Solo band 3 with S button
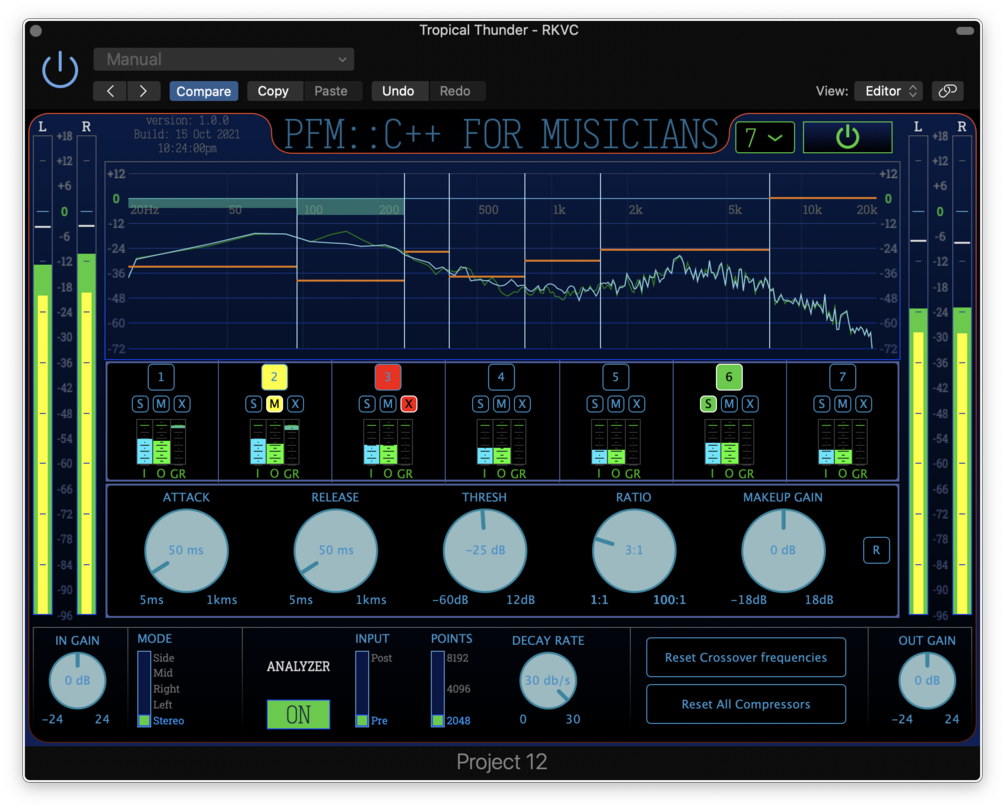This screenshot has width=1005, height=809. pos(367,404)
